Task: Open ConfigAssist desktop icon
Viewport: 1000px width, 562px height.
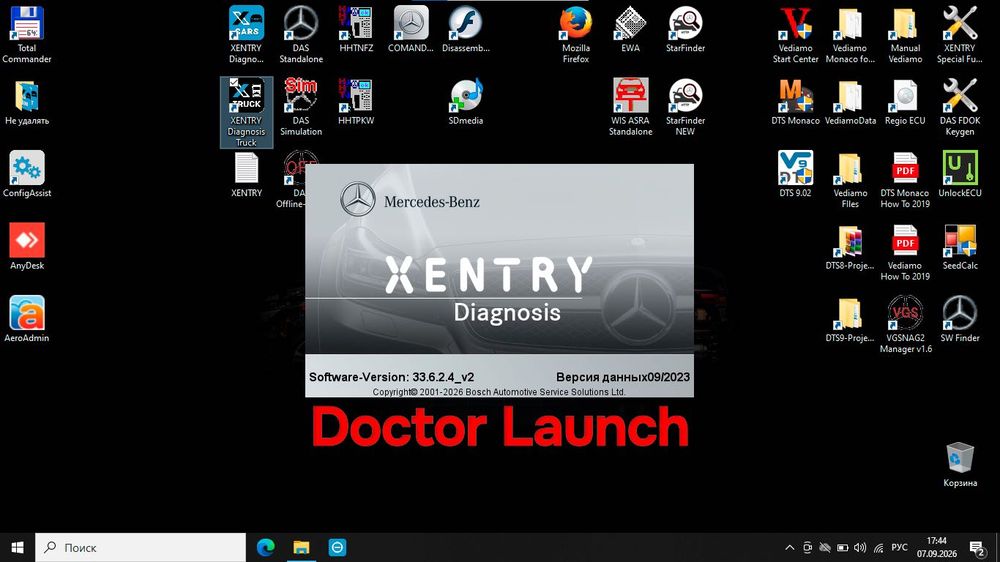Action: [27, 174]
